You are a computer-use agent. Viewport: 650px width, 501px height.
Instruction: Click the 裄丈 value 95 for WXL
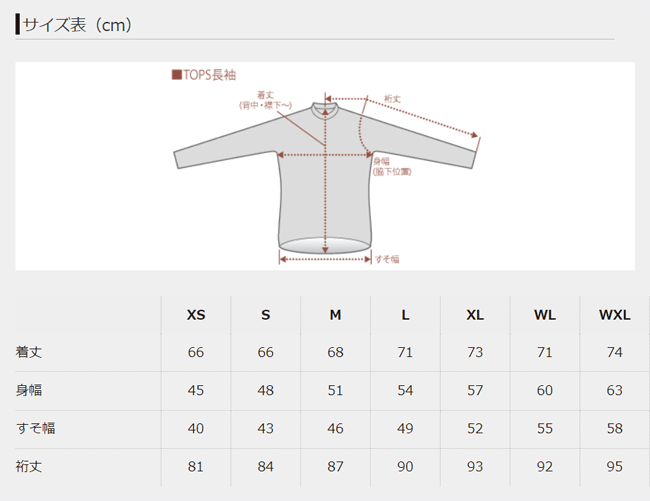coord(614,467)
